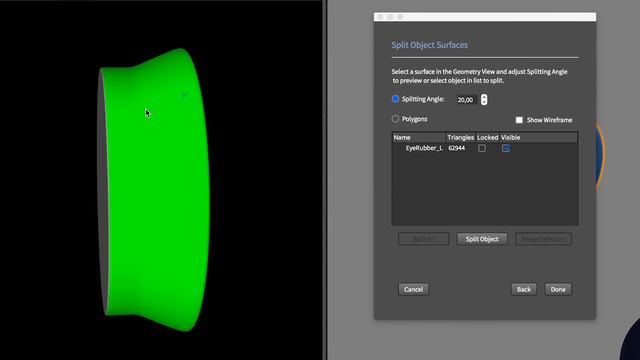Enable the Show Wireframe checkbox
The image size is (640, 360).
[x=519, y=120]
